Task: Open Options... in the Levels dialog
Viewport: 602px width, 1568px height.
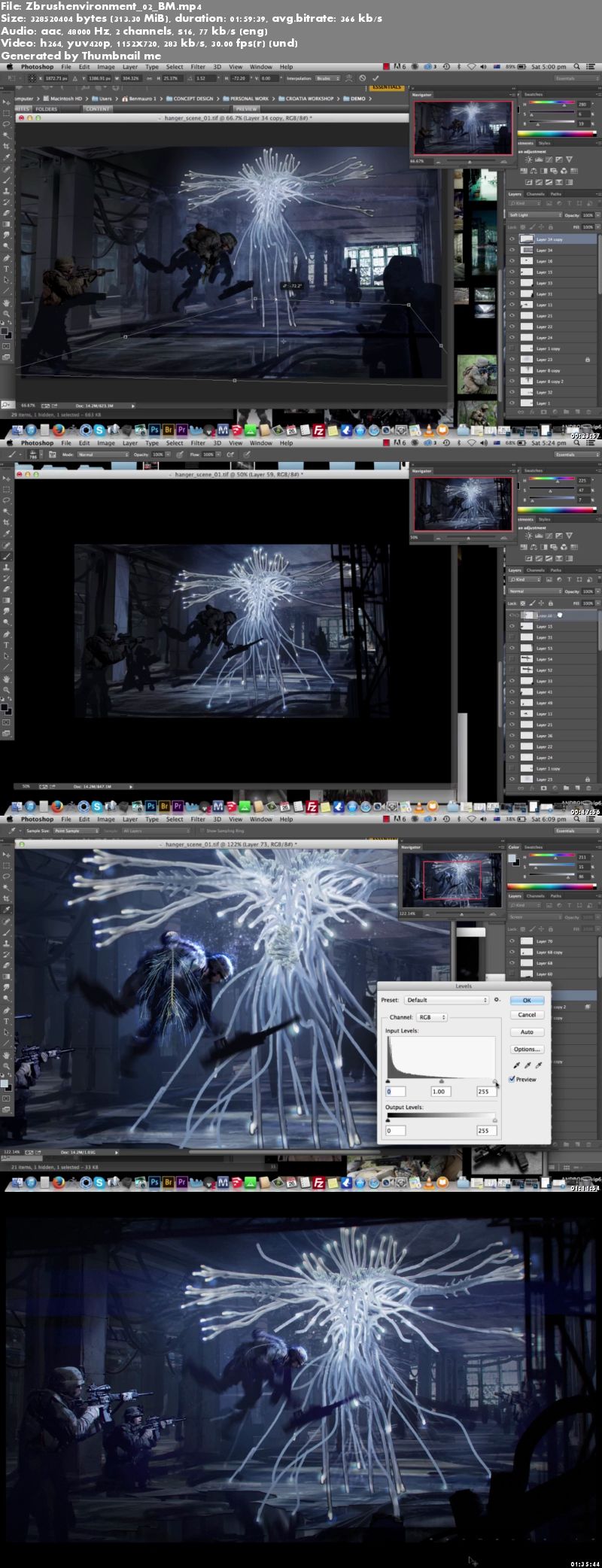Action: [527, 1049]
